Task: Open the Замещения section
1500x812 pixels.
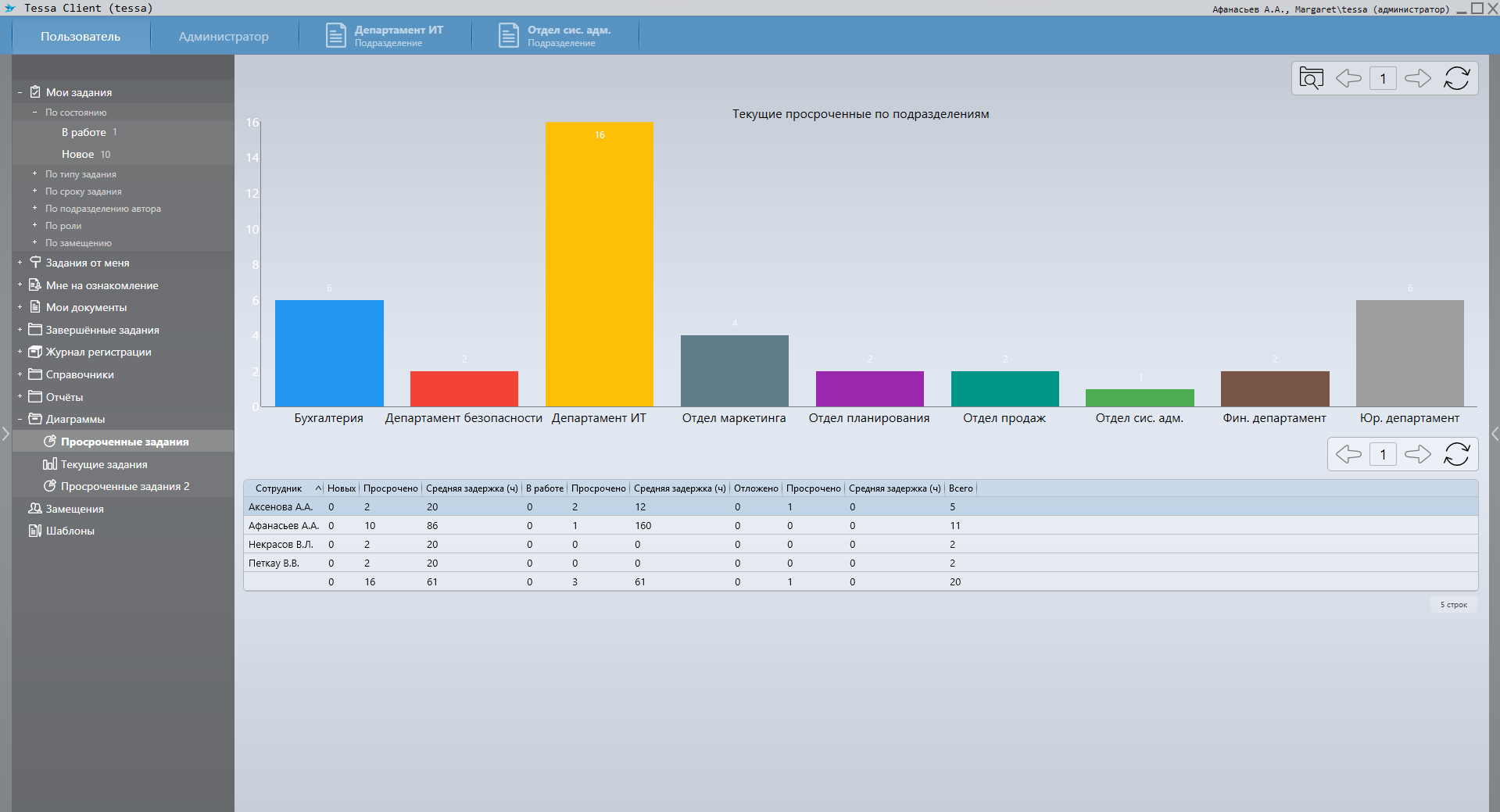Action: click(74, 509)
